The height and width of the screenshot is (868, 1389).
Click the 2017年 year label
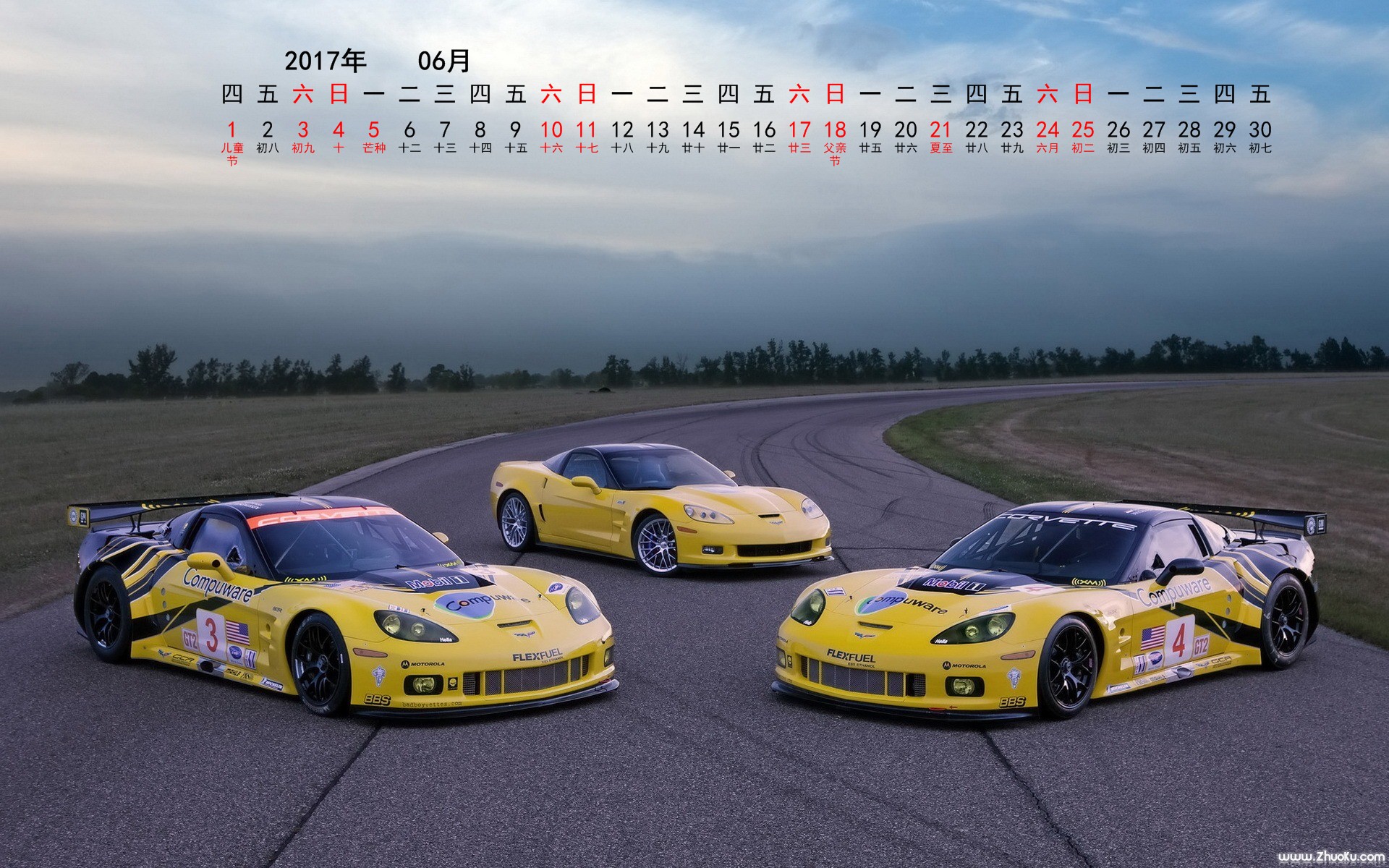(x=325, y=61)
